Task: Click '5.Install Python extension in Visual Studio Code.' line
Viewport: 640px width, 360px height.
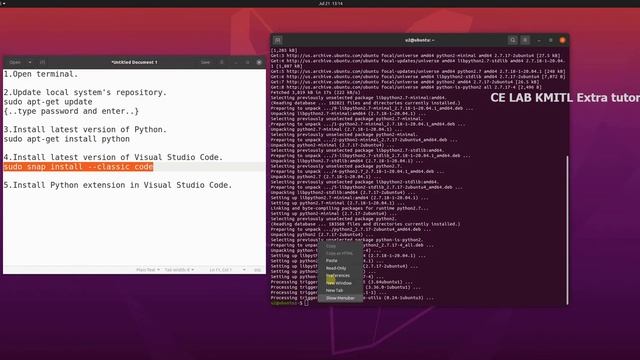Action: point(118,185)
